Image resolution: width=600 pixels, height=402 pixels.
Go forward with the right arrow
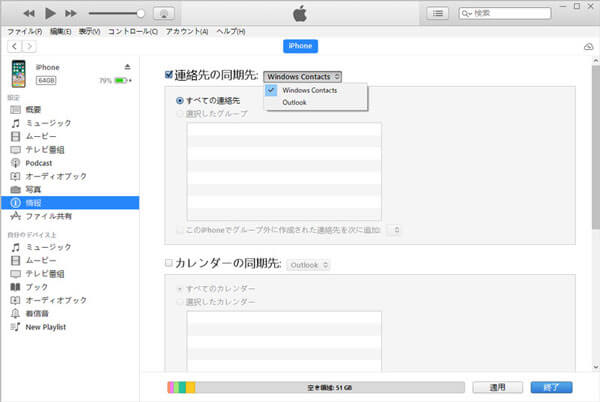29,46
